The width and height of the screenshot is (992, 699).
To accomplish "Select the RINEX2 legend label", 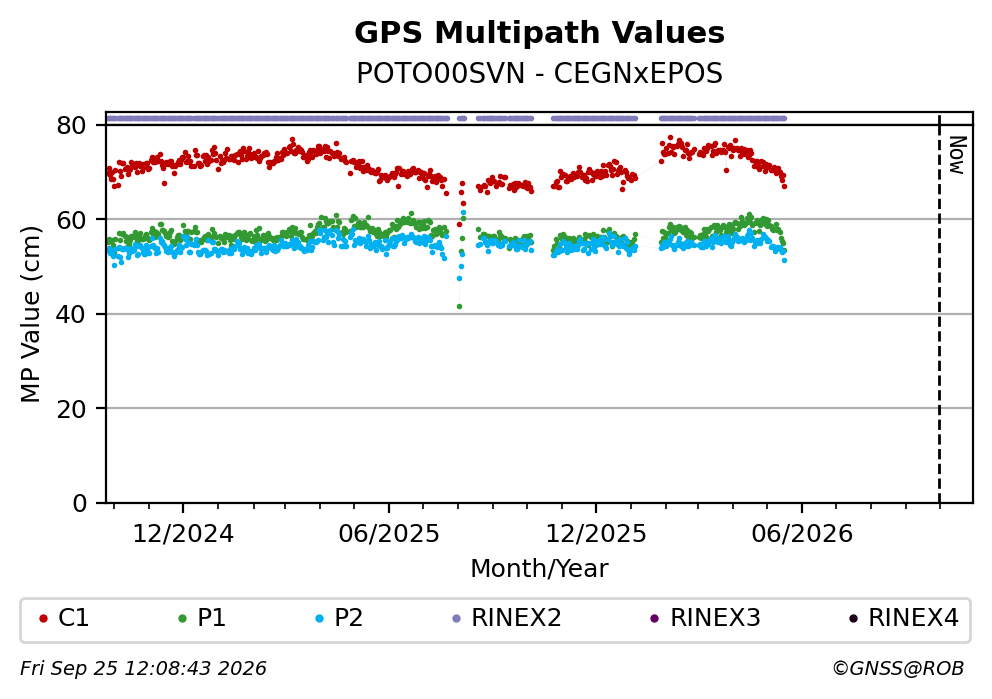I will 516,618.
